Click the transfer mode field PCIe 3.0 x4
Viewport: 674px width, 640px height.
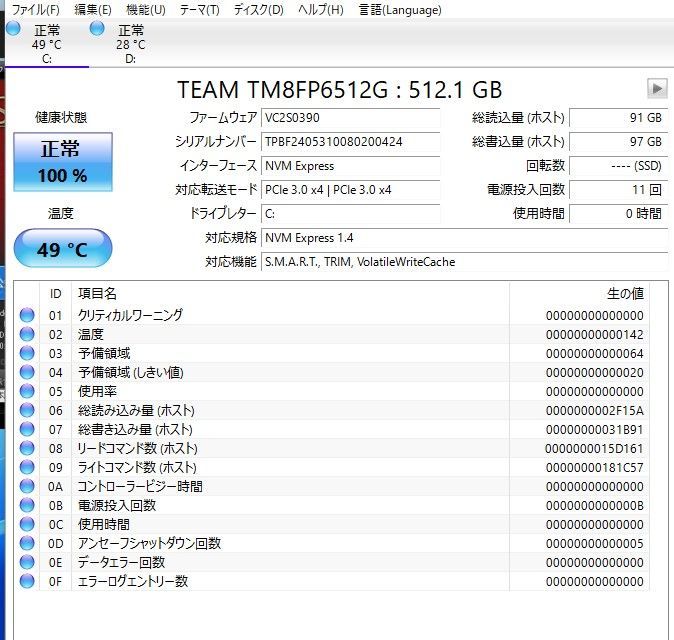(350, 190)
